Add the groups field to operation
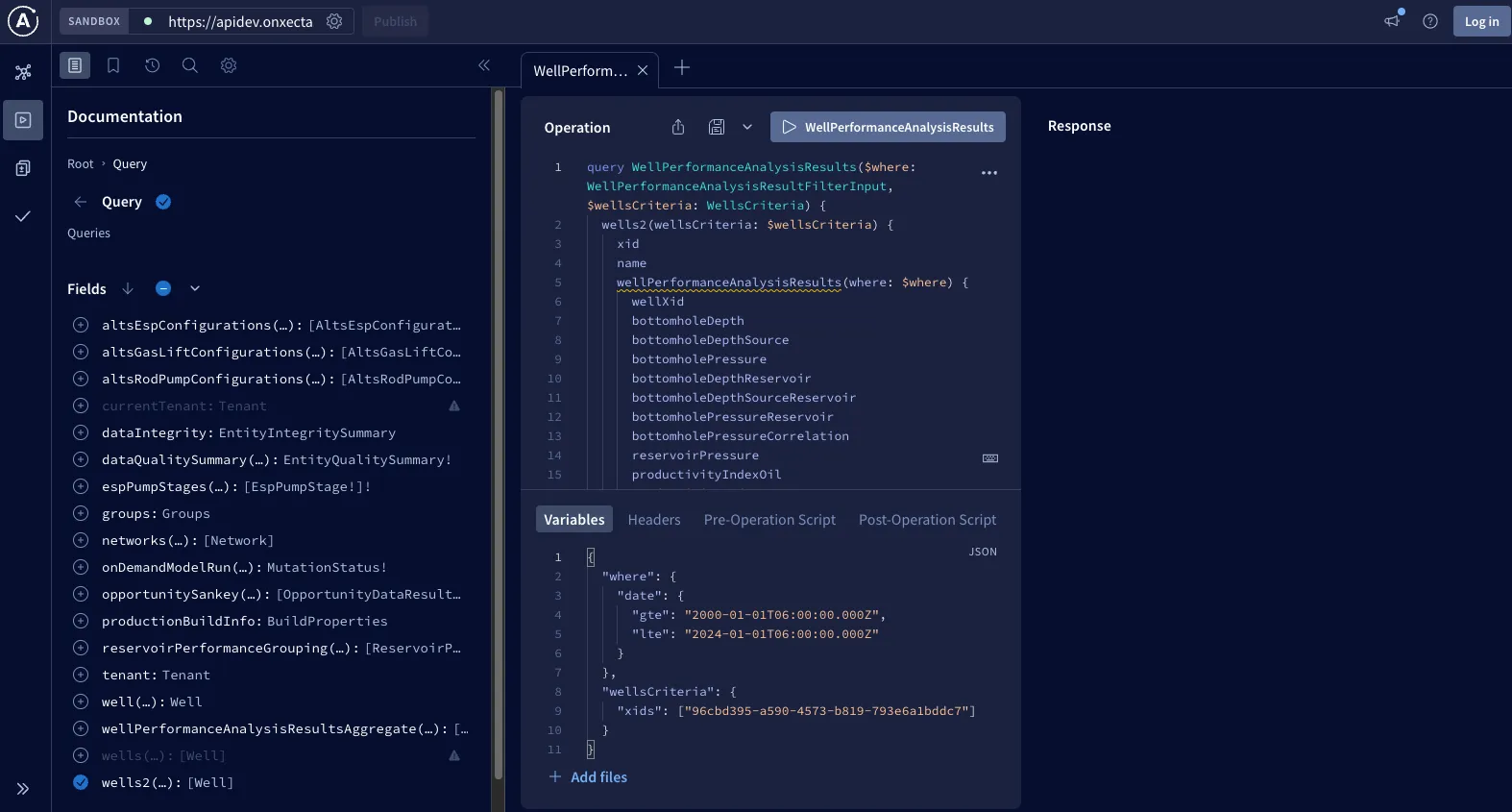The height and width of the screenshot is (812, 1512). tap(81, 513)
